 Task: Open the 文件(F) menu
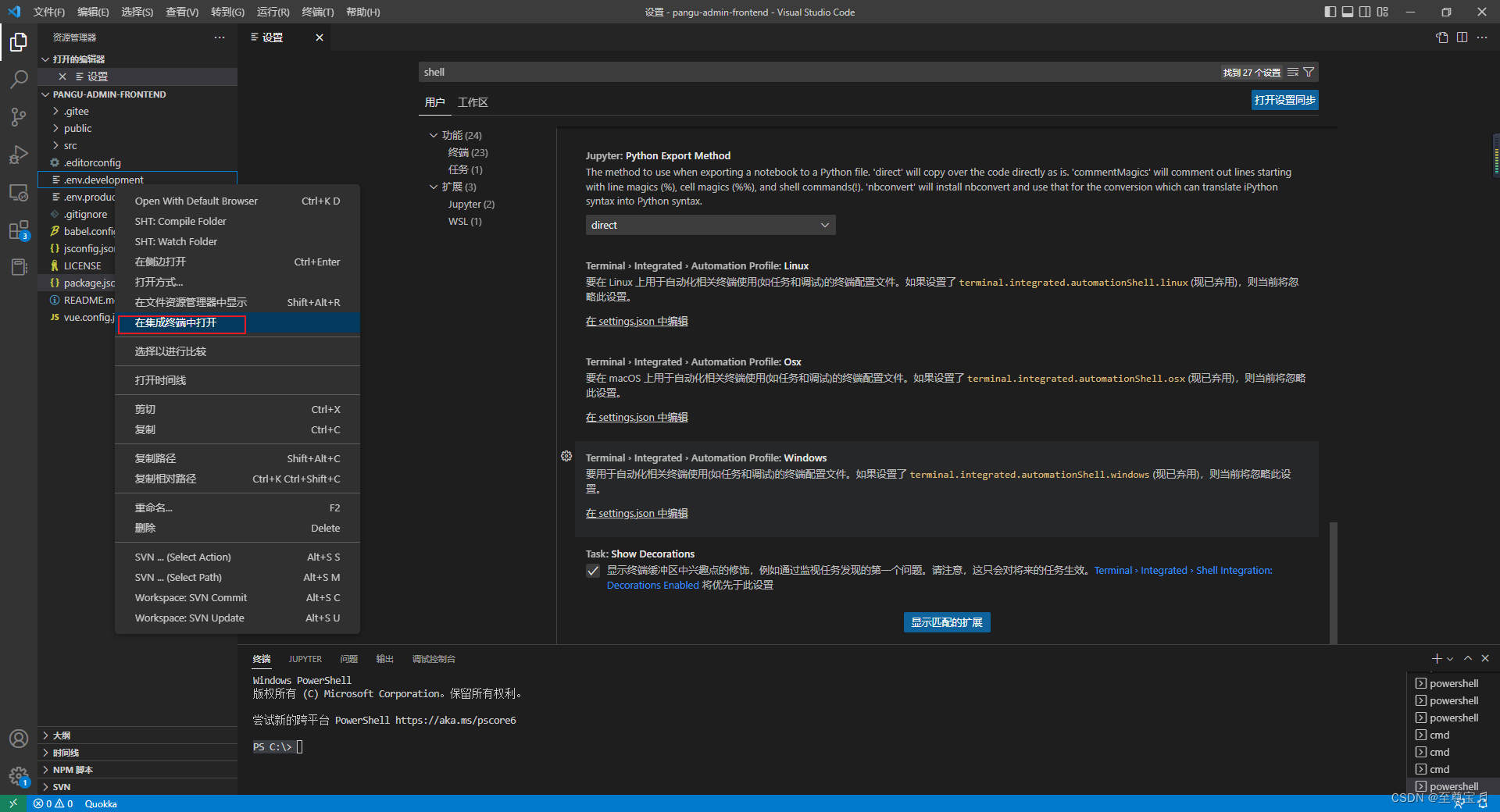[x=49, y=12]
